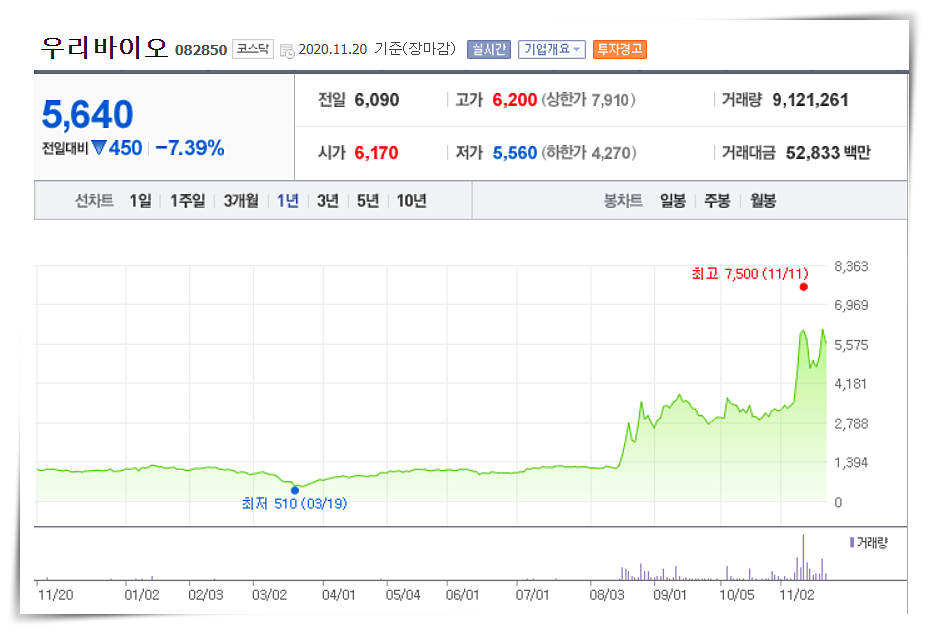Click the 최저 510 (03/19) label
Screen dimensions: 929x634
[294, 504]
